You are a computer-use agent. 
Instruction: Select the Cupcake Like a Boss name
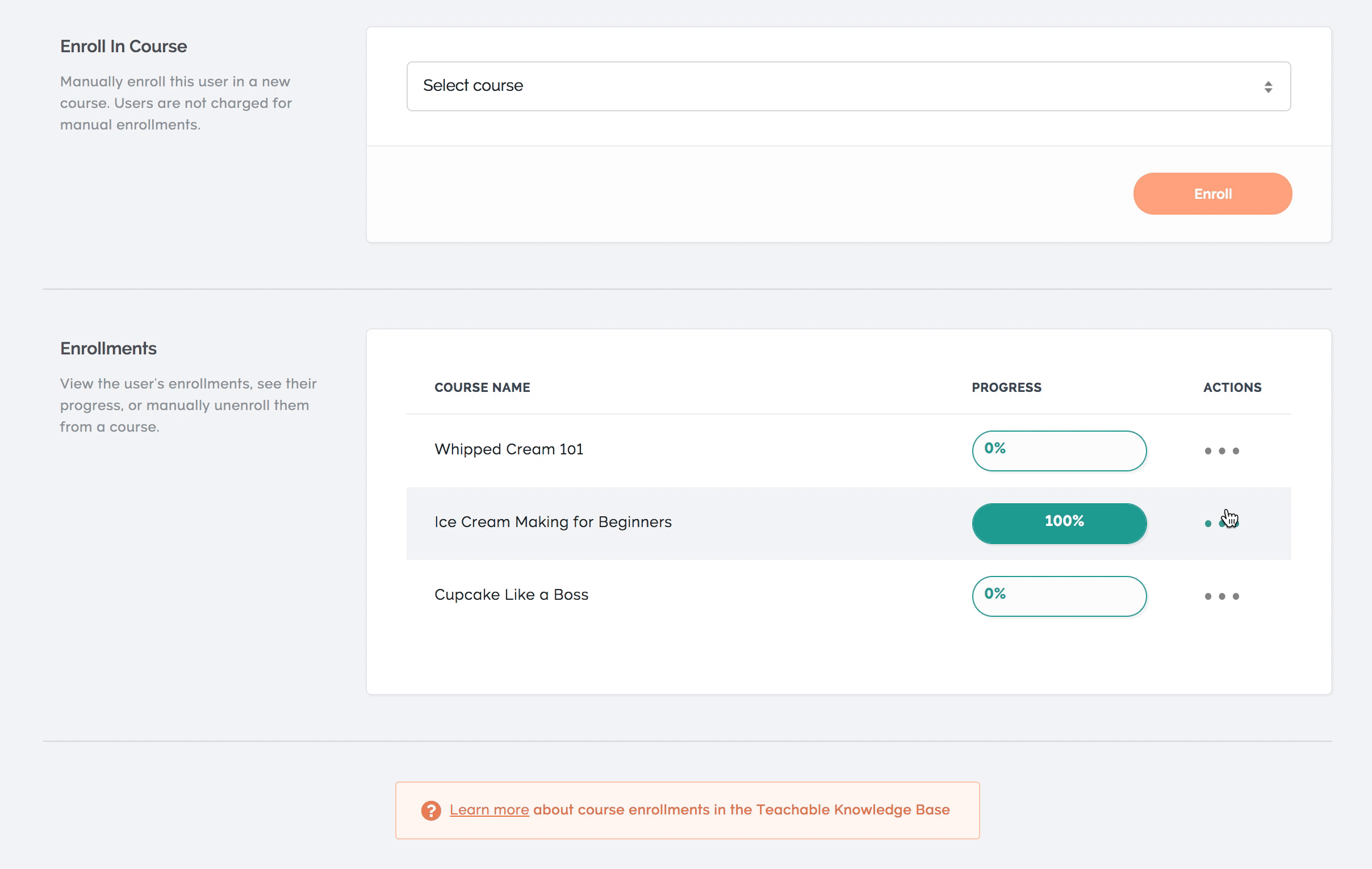pos(511,594)
